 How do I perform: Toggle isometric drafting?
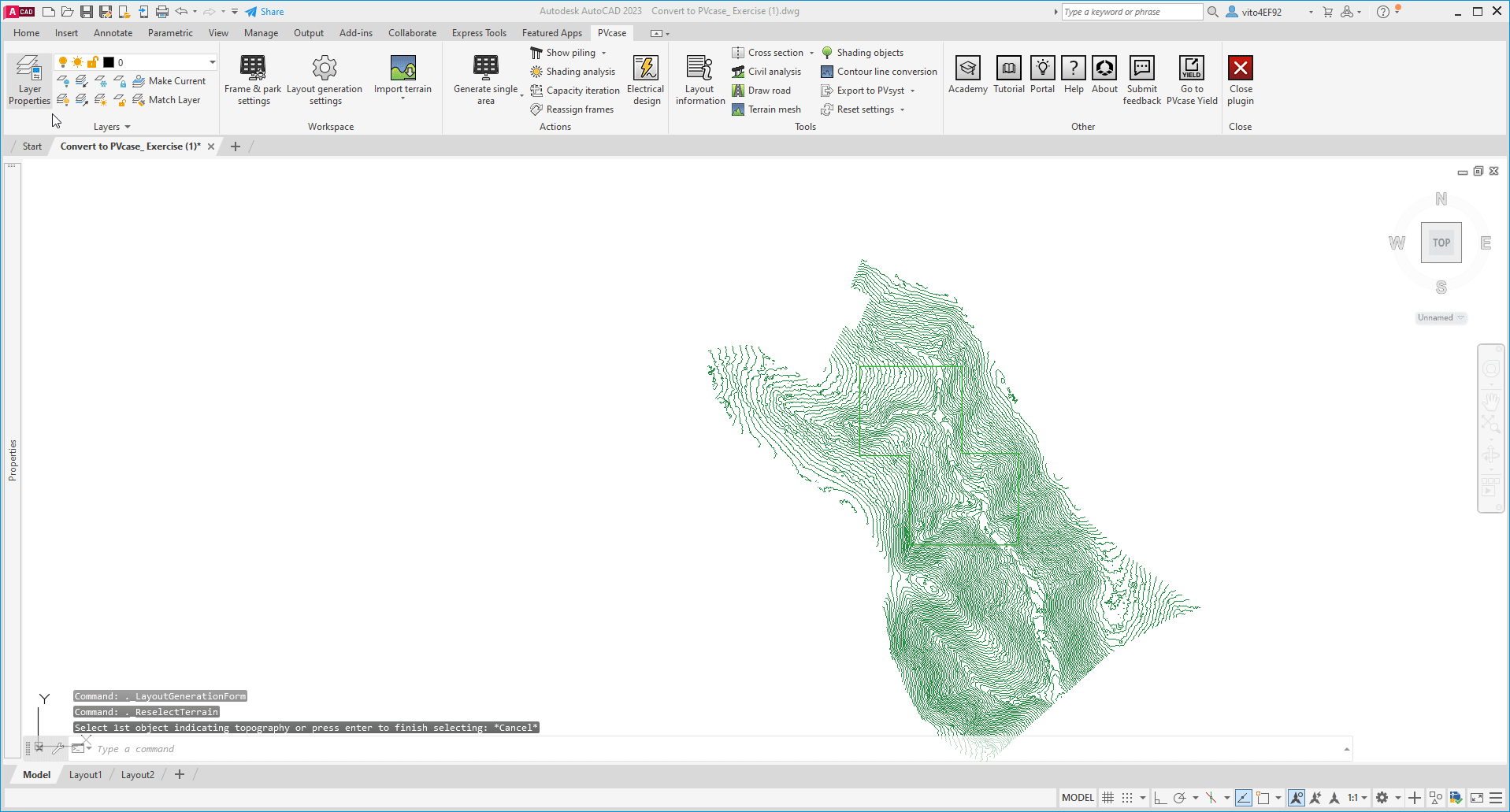pyautogui.click(x=1211, y=798)
